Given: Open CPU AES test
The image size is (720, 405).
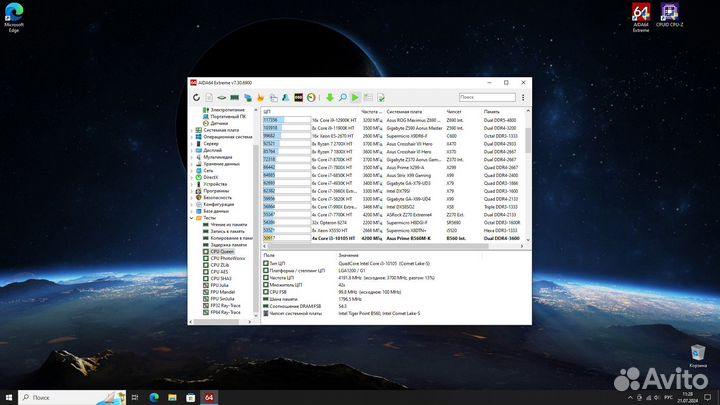Looking at the screenshot, I should (219, 272).
